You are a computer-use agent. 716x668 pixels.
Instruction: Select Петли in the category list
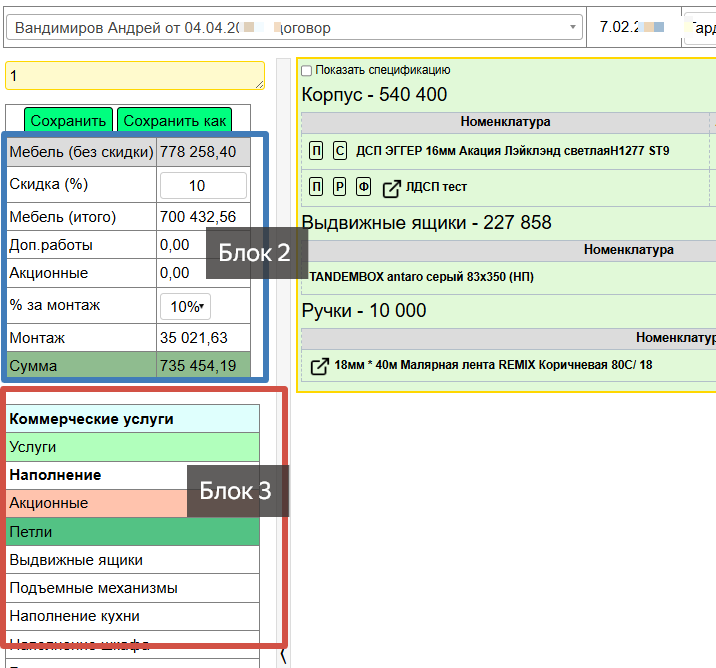point(132,532)
